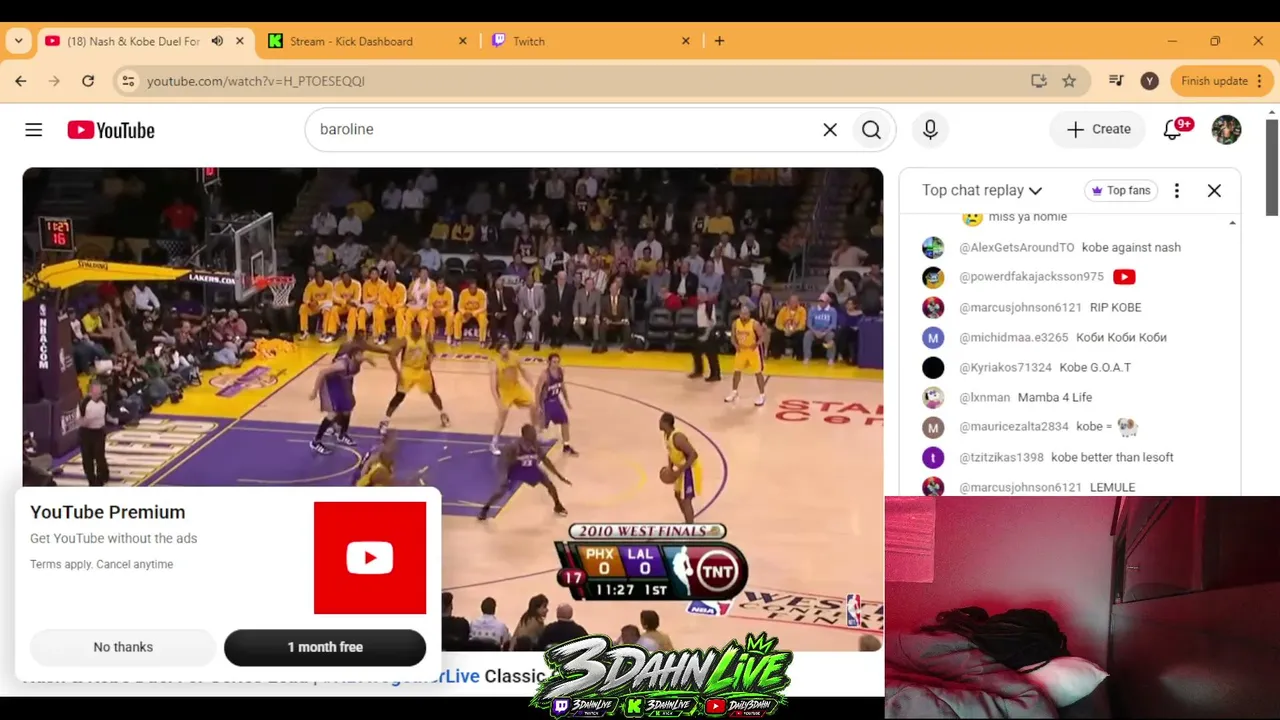The width and height of the screenshot is (1280, 720).
Task: Click the username @tzitzikas1398
Action: click(1001, 458)
